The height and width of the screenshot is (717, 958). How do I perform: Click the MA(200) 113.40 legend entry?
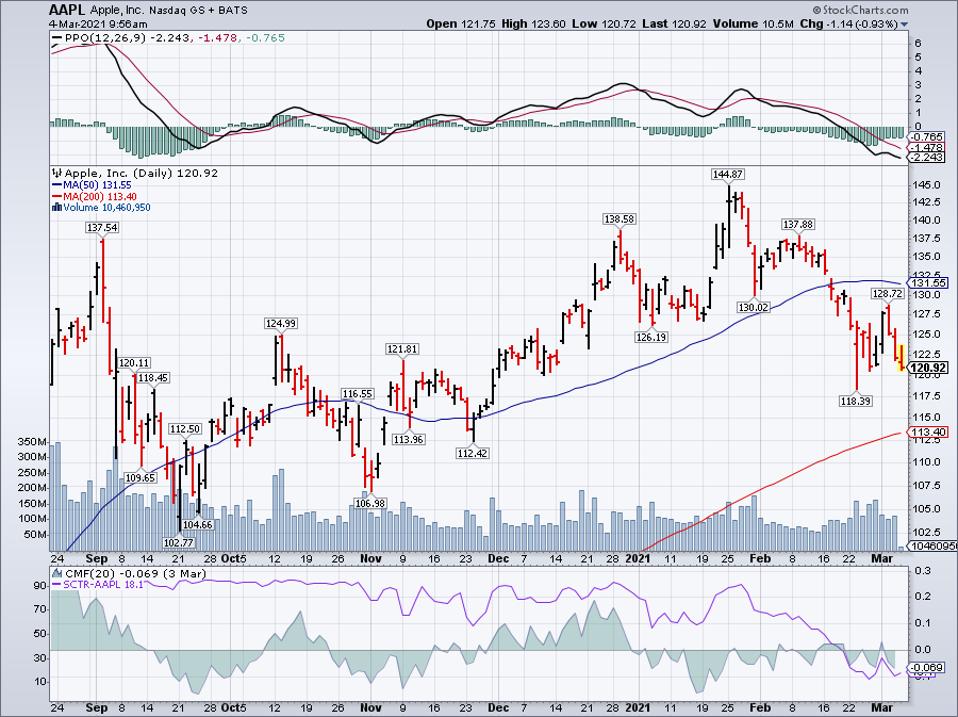coord(98,197)
